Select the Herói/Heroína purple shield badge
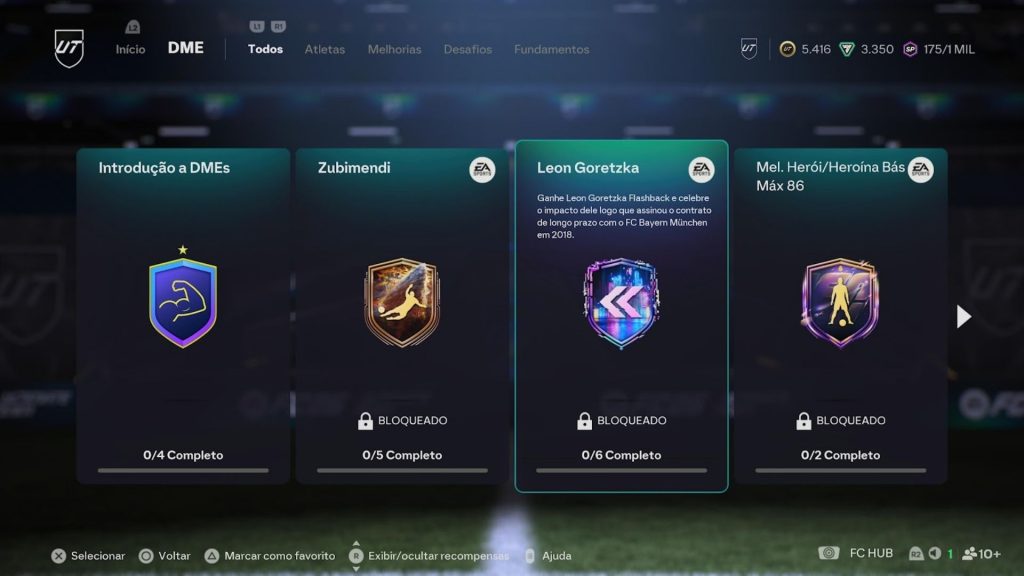The height and width of the screenshot is (576, 1024). click(x=840, y=302)
